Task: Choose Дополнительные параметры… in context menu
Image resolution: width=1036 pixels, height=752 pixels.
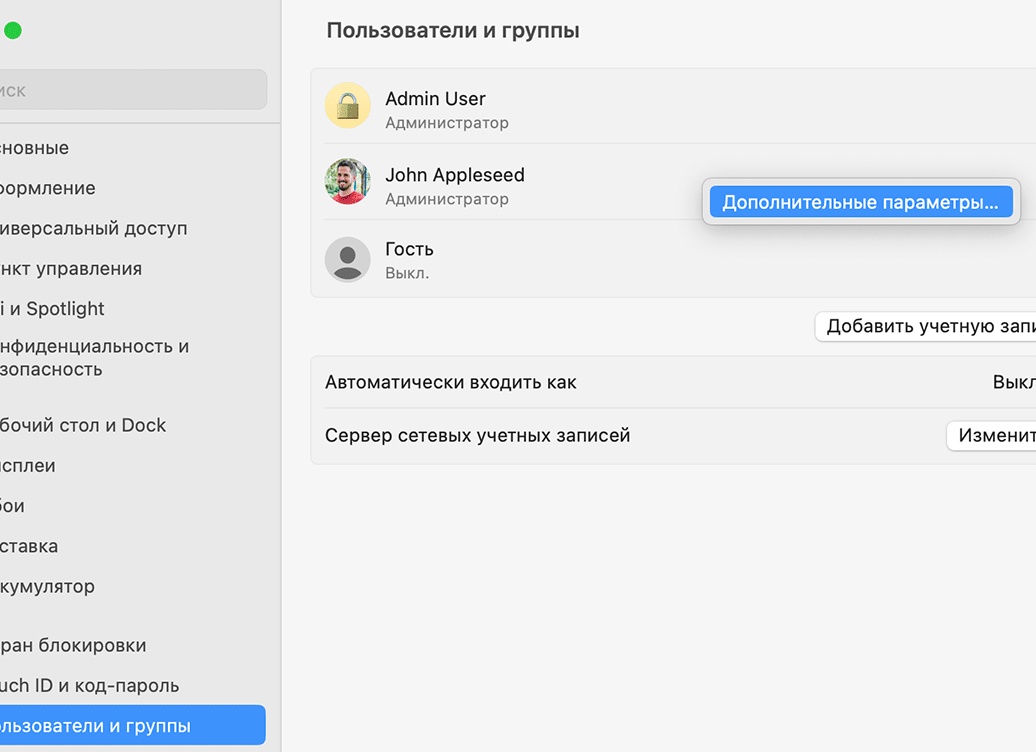Action: (x=861, y=202)
